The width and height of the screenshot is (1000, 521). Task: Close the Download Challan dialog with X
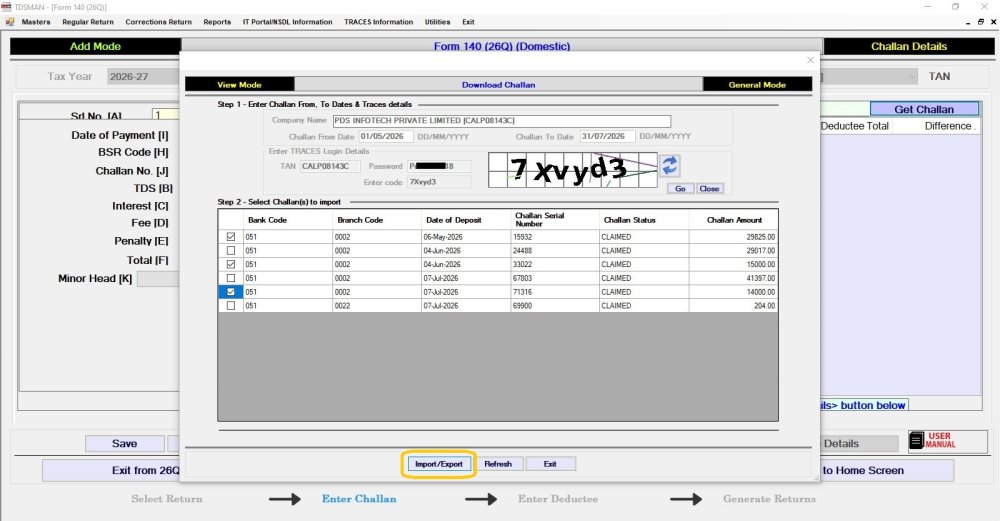click(x=810, y=60)
